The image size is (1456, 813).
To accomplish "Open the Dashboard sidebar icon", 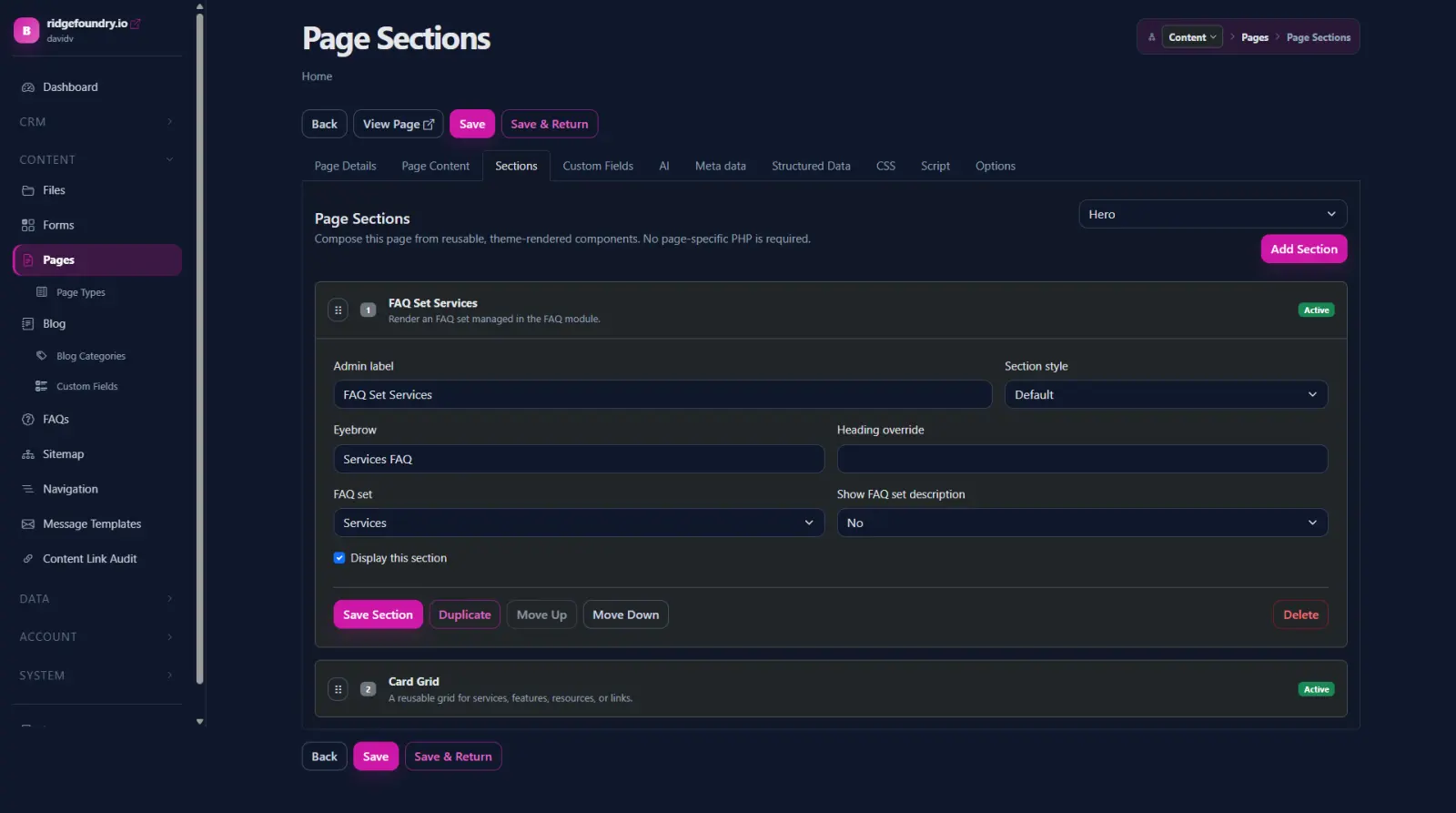I will pos(27,87).
